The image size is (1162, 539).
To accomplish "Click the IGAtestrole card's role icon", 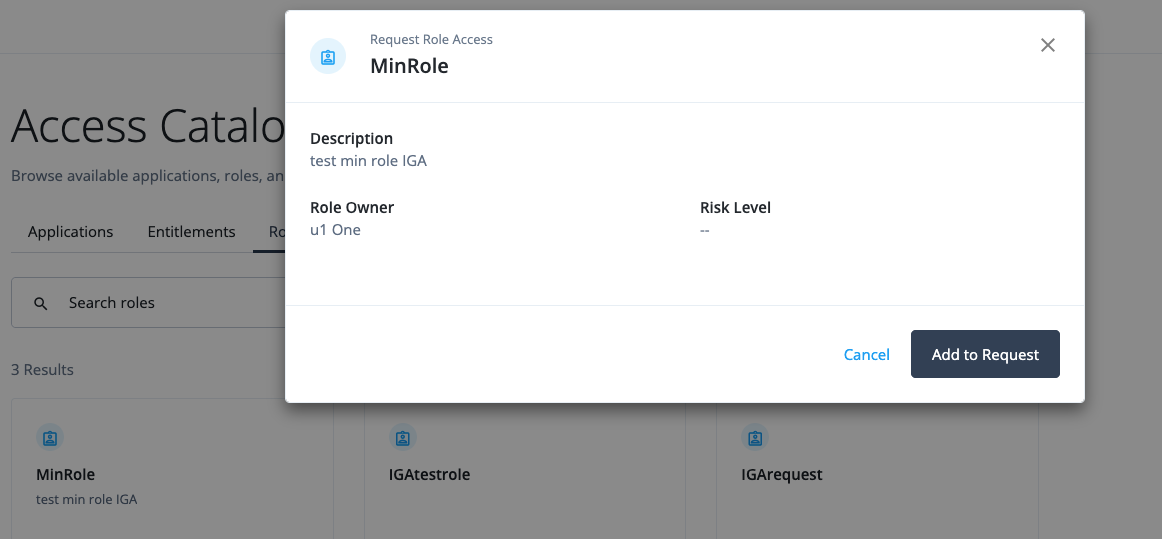I will point(403,437).
